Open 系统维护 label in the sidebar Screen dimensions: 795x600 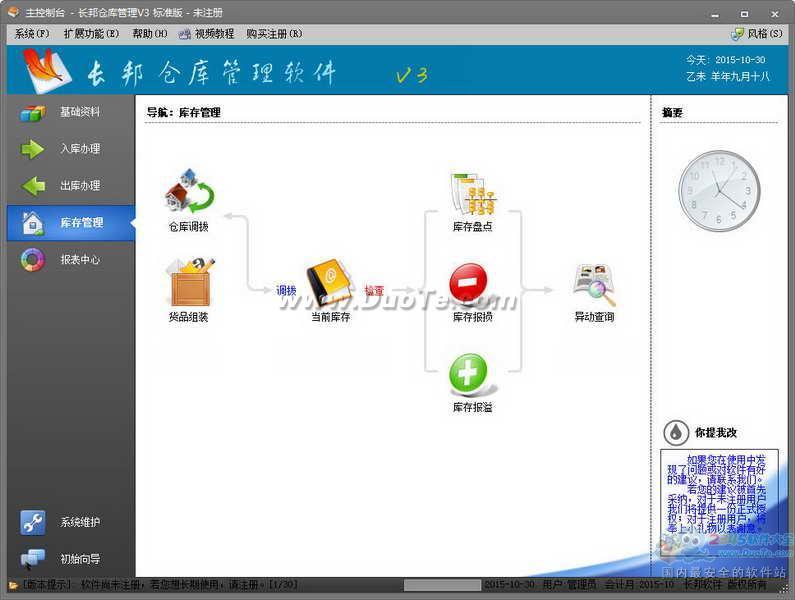pos(80,522)
